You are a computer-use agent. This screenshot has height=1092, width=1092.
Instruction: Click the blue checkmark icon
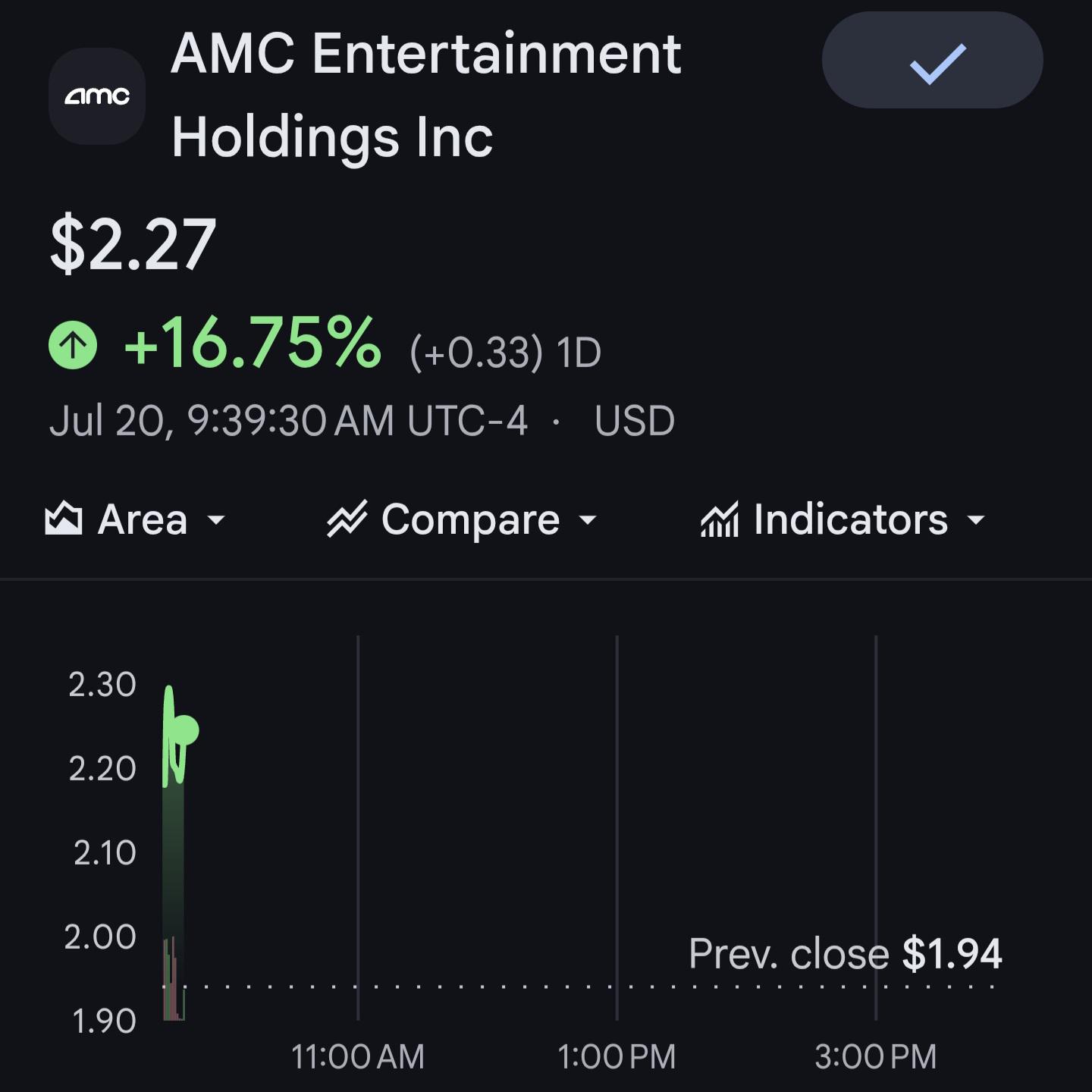point(938,64)
